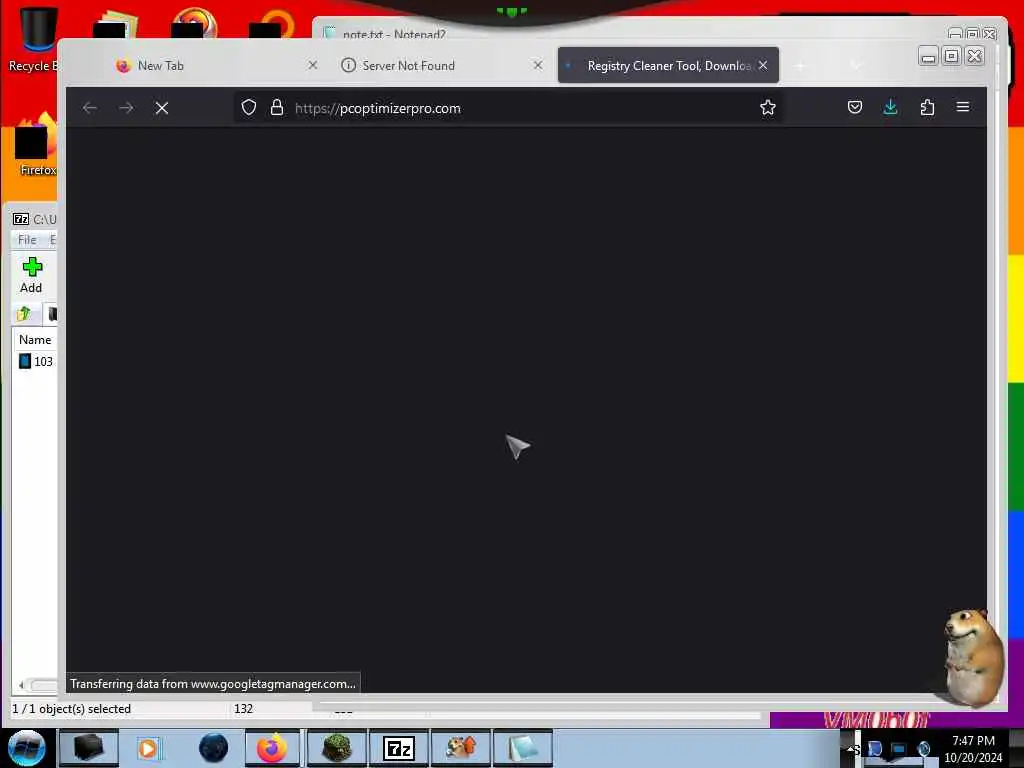
Task: Go forward using Firefox forward arrow
Action: click(x=126, y=108)
